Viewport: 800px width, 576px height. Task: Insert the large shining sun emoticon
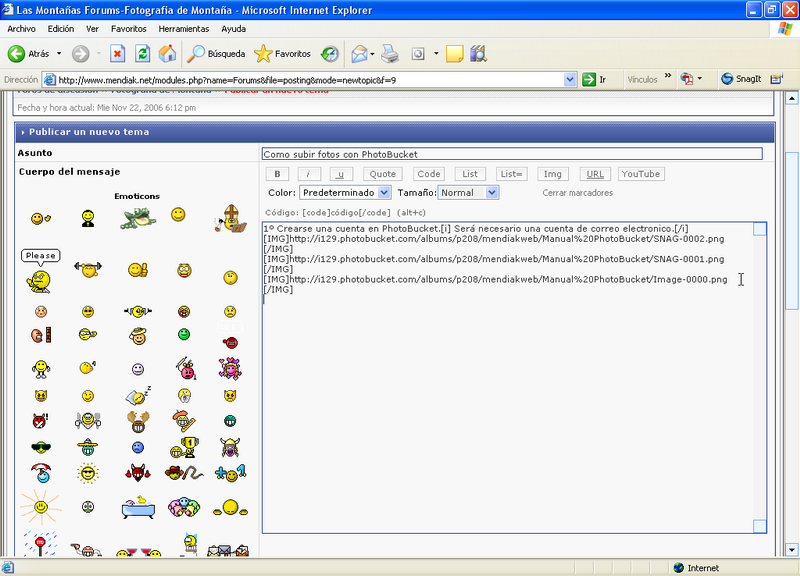point(41,507)
